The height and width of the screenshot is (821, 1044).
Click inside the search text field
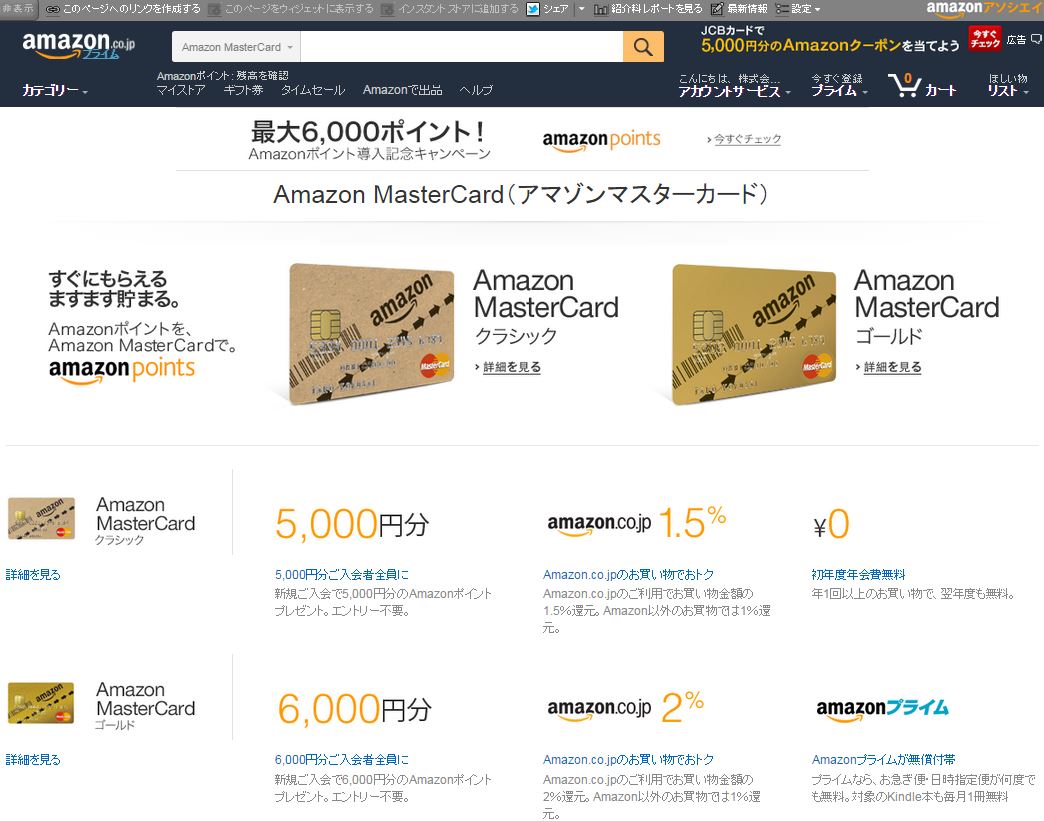[461, 47]
